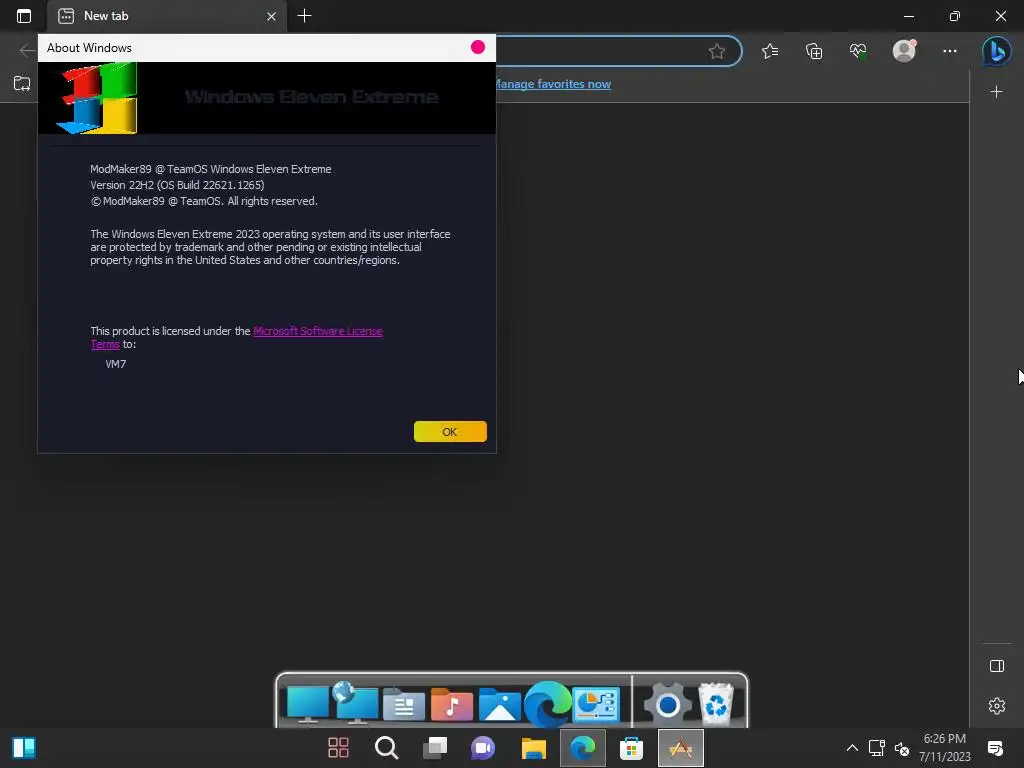Open notification center icon
This screenshot has width=1024, height=768.
(x=995, y=748)
